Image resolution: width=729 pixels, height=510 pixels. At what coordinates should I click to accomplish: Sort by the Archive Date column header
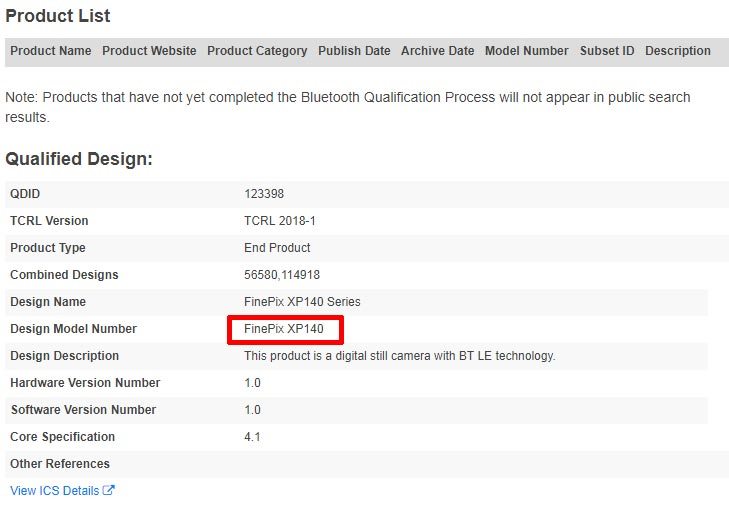point(437,51)
